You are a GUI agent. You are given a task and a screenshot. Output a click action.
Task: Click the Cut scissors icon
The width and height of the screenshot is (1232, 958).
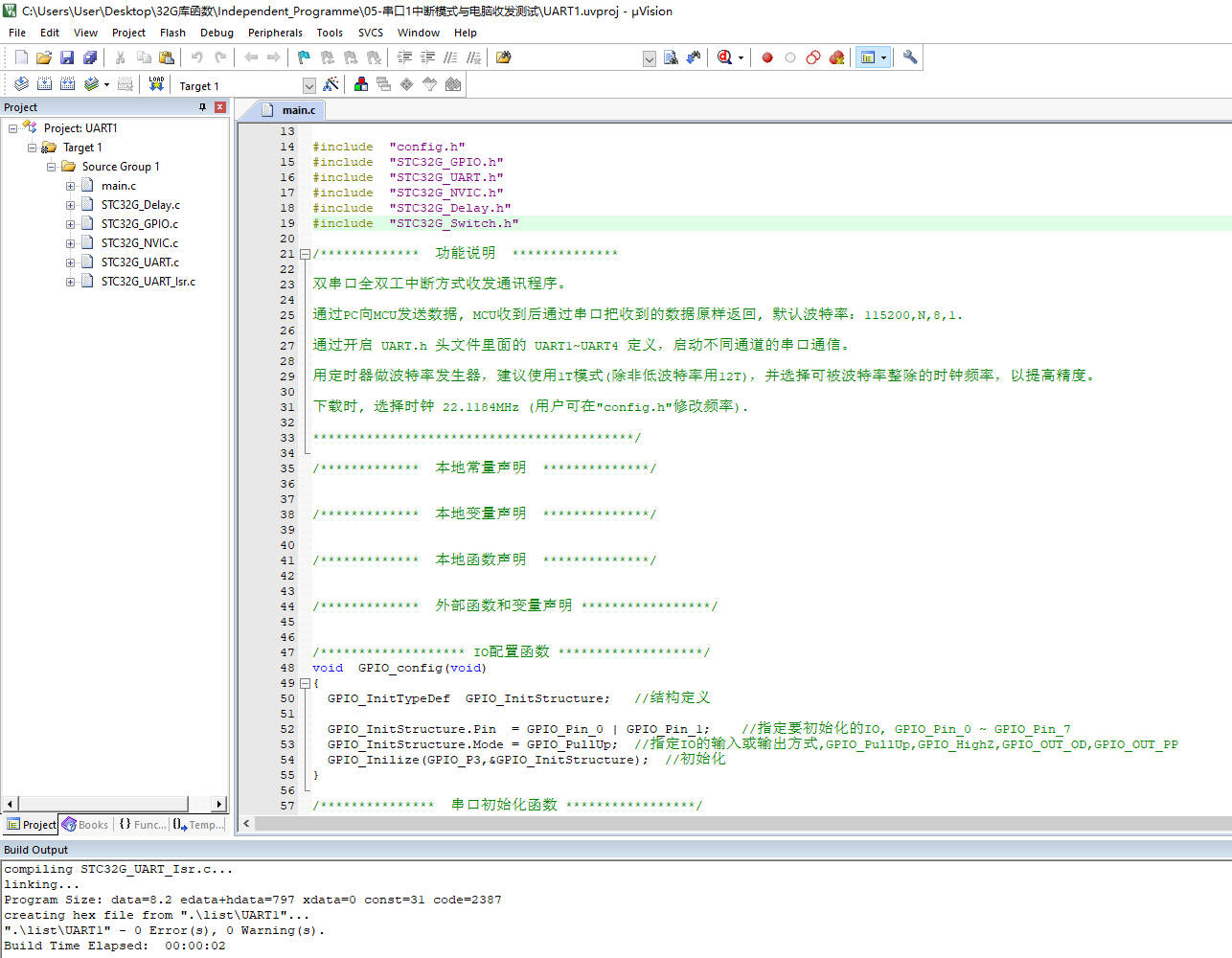pyautogui.click(x=121, y=57)
